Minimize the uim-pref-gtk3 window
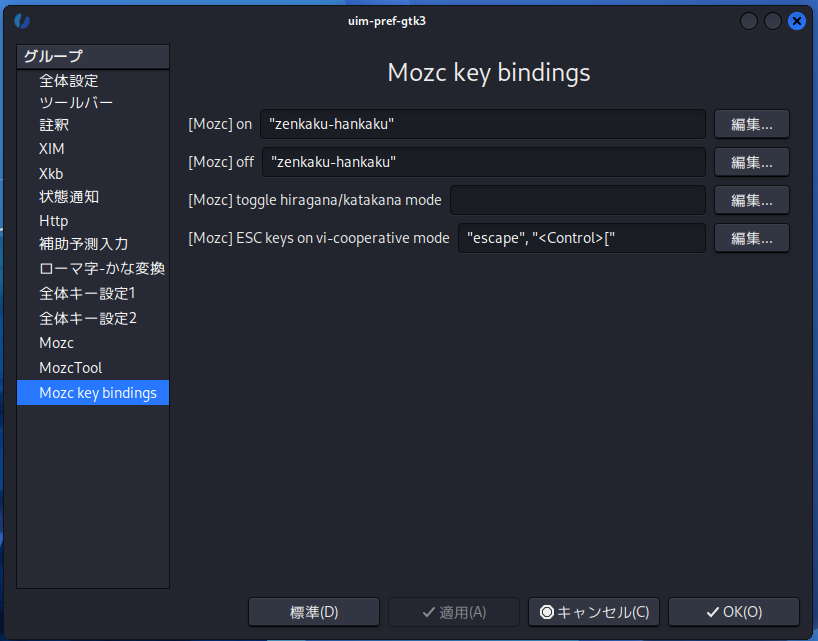This screenshot has height=641, width=818. coord(749,21)
